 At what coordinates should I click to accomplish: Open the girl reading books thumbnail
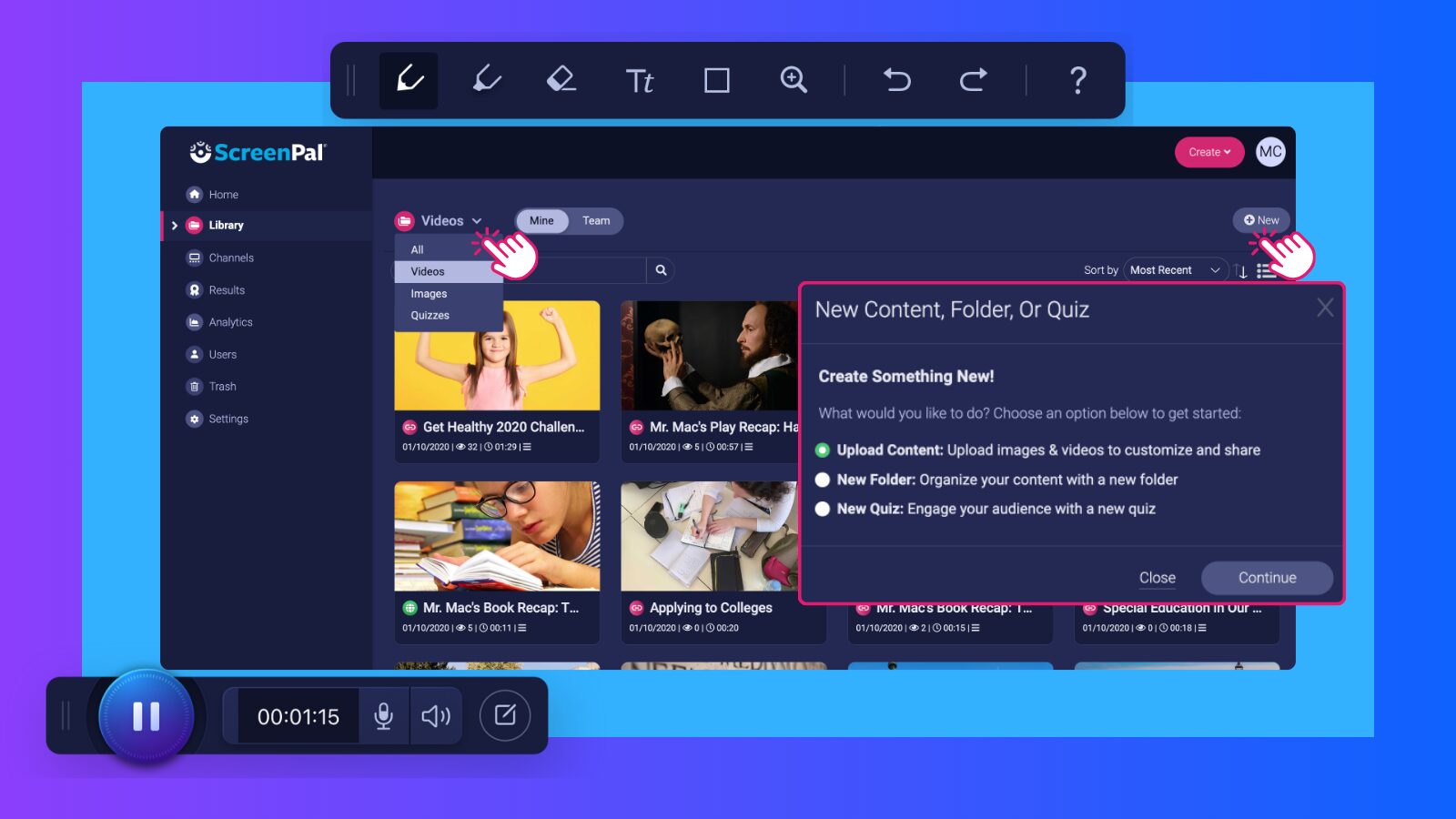tap(497, 536)
